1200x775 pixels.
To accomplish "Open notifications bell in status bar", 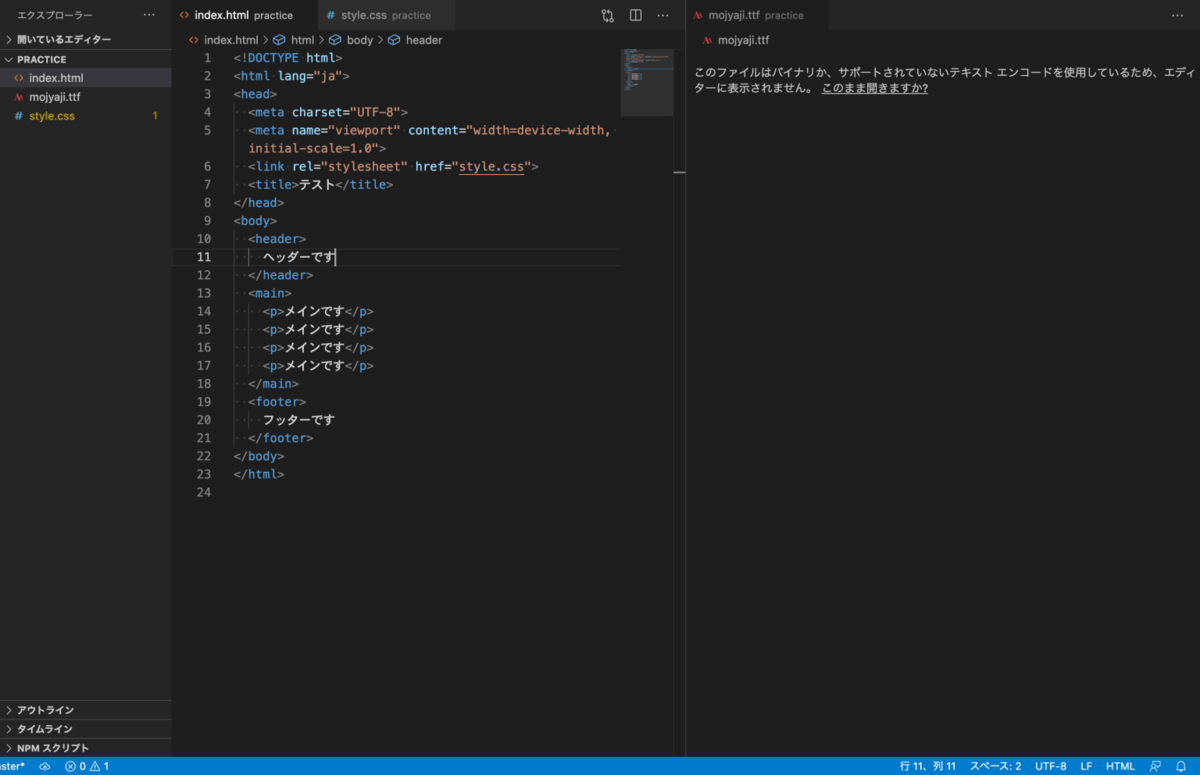I will (x=1181, y=766).
